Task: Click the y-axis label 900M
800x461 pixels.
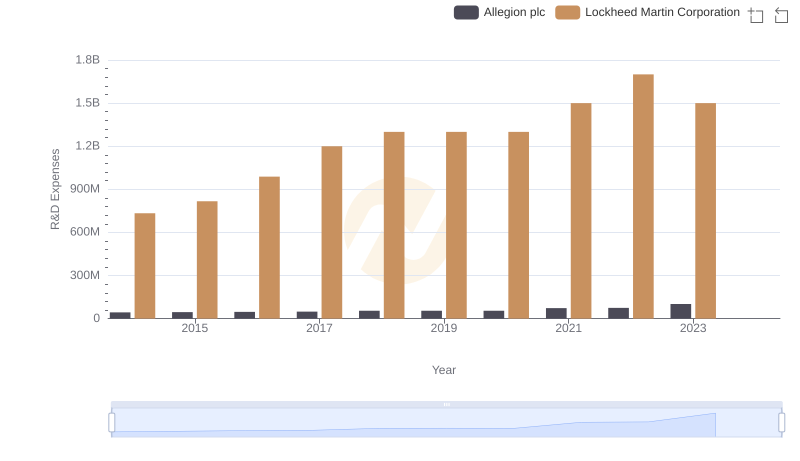Action: 85,189
